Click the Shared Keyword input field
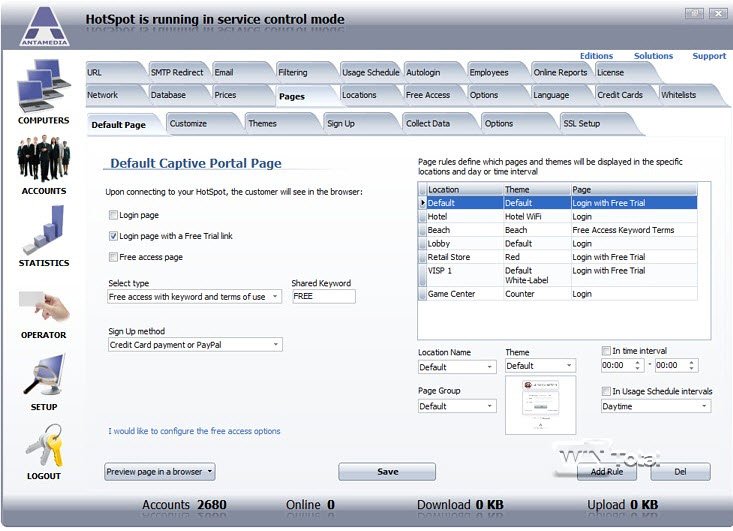Screen dimensions: 733x531 click(323, 297)
